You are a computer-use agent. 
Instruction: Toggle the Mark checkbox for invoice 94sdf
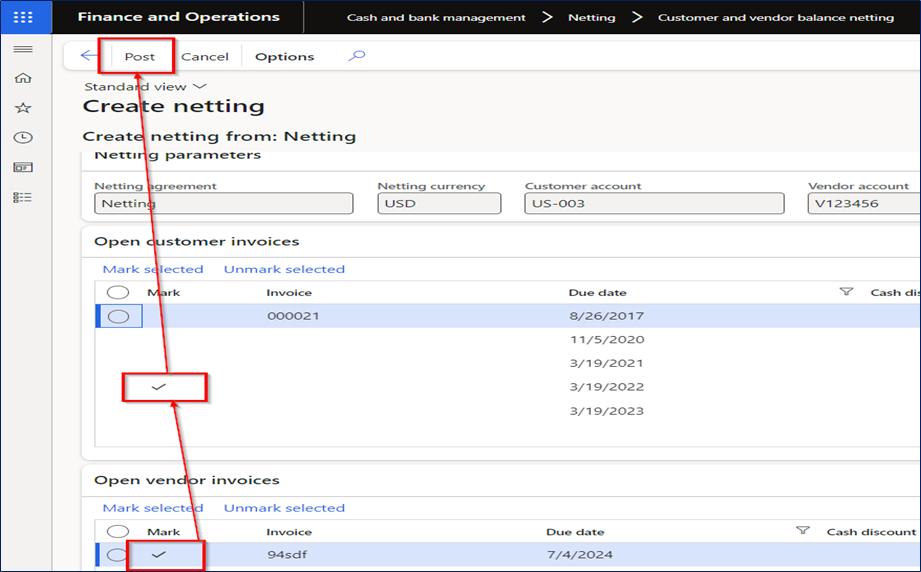[x=159, y=554]
